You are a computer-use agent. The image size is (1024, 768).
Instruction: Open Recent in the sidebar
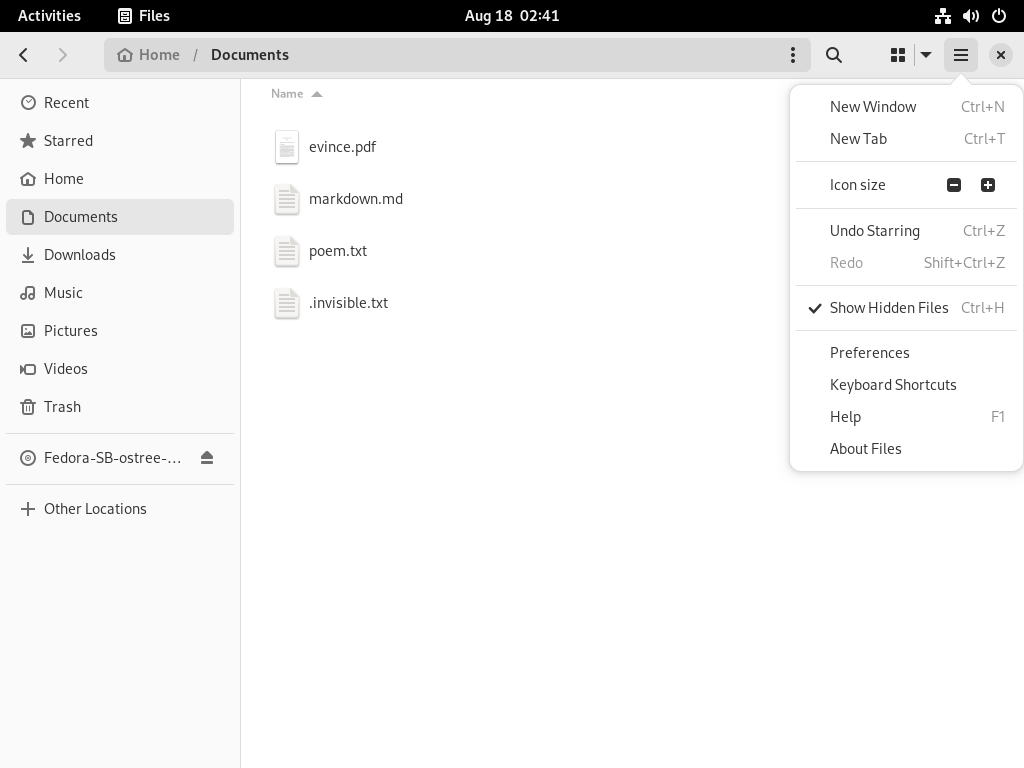tap(120, 103)
